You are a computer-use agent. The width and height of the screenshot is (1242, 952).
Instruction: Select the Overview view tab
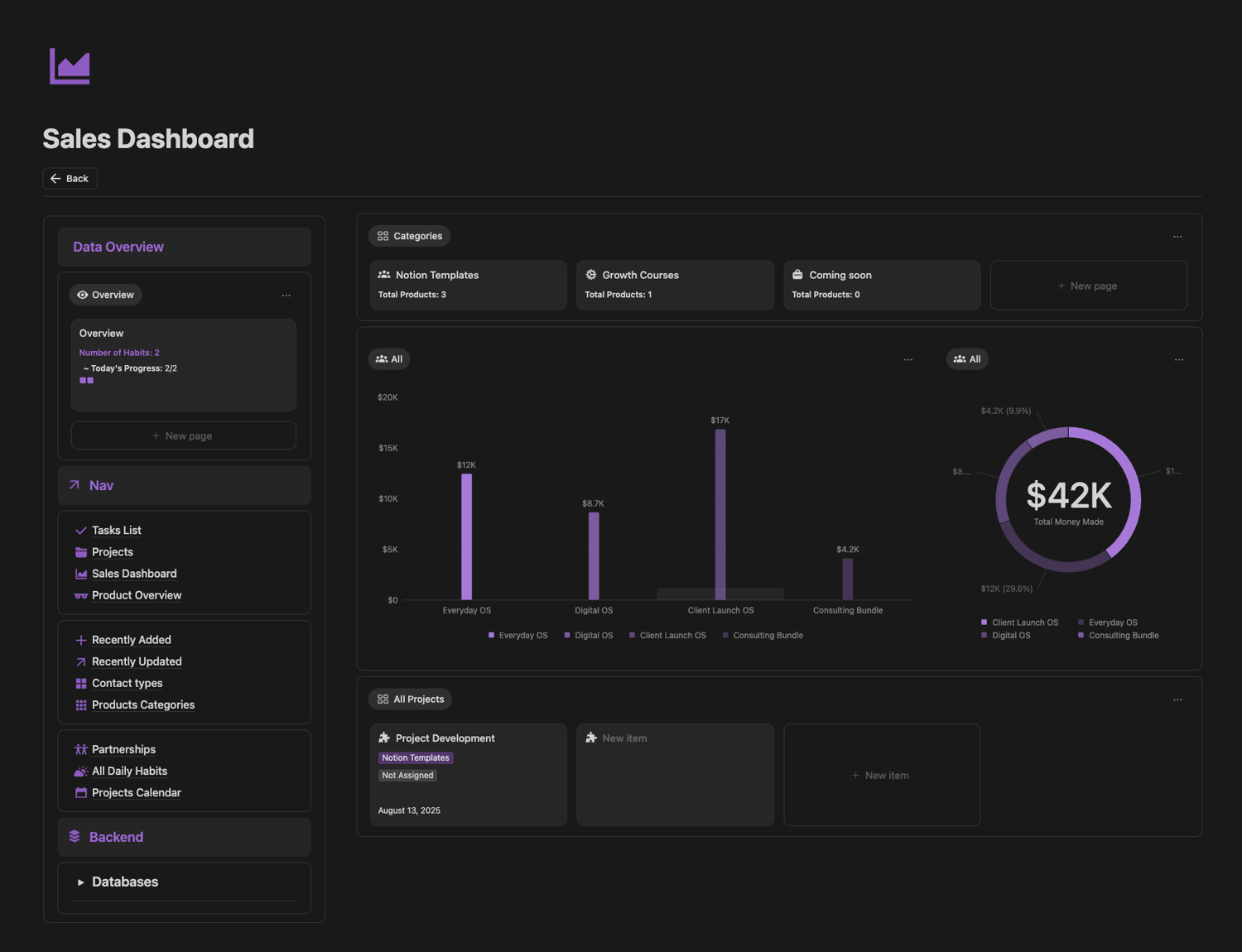[x=105, y=295]
